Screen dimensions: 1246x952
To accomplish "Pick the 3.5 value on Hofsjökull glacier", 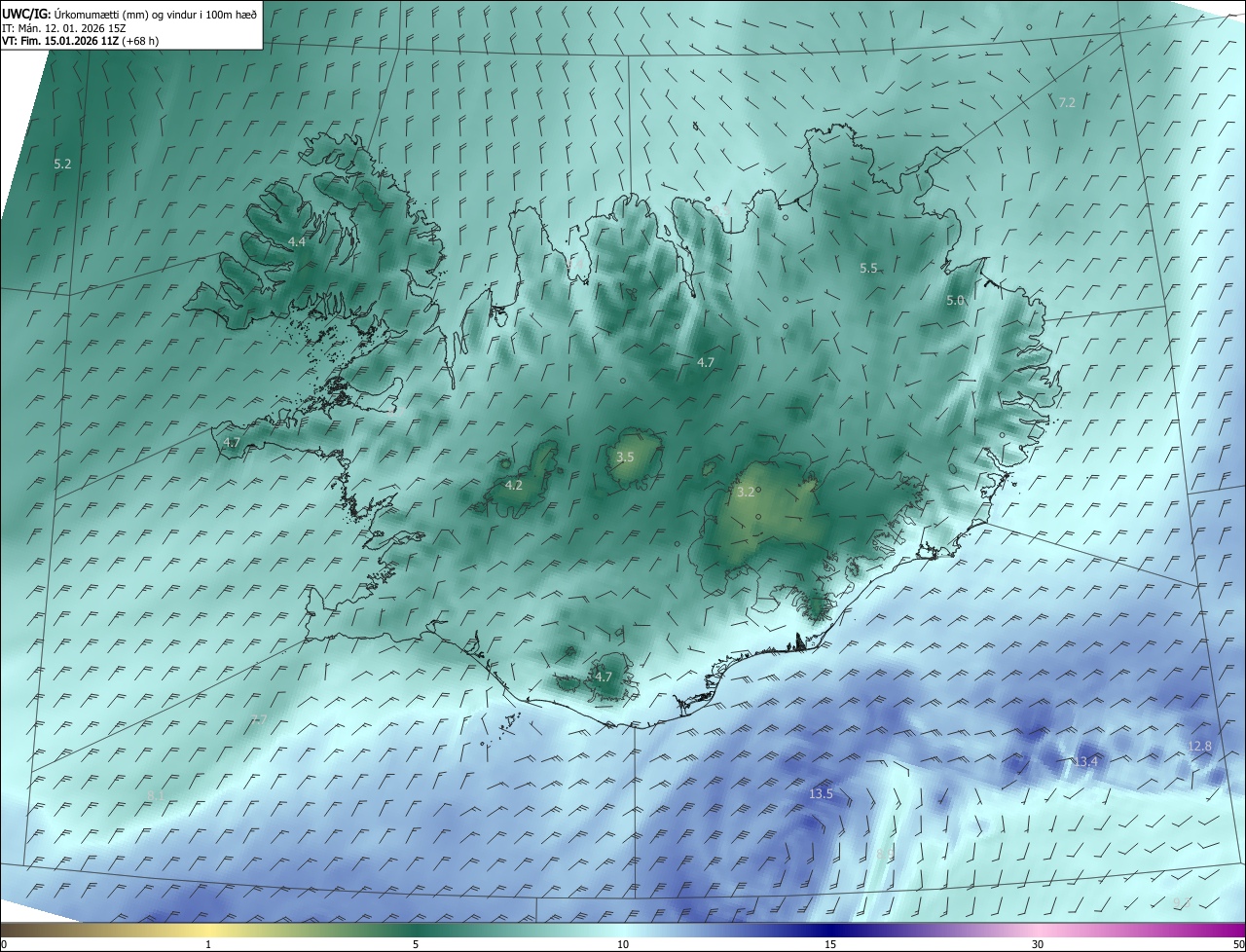I will (x=625, y=457).
